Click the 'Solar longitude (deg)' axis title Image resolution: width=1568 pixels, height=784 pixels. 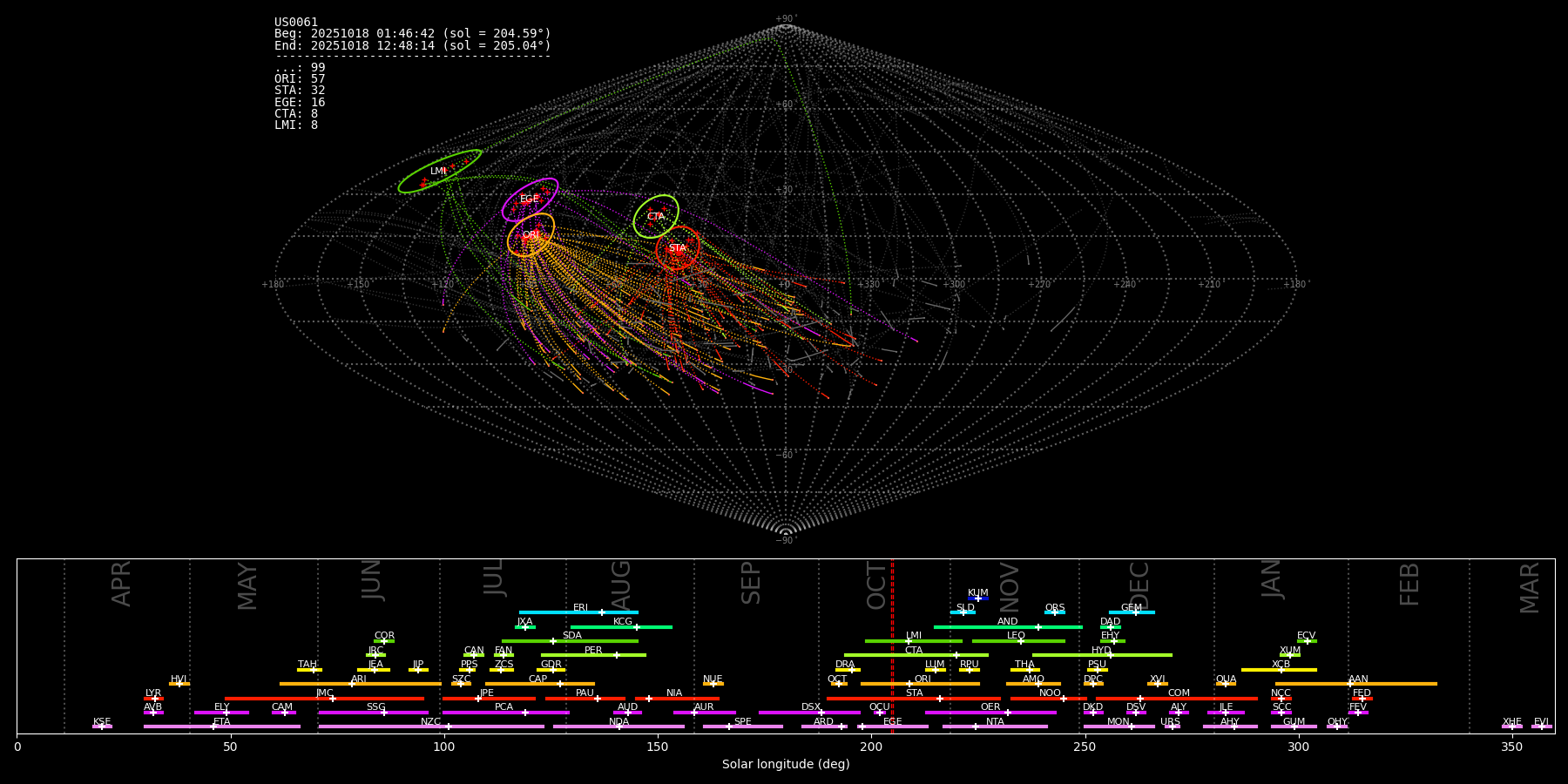[786, 765]
